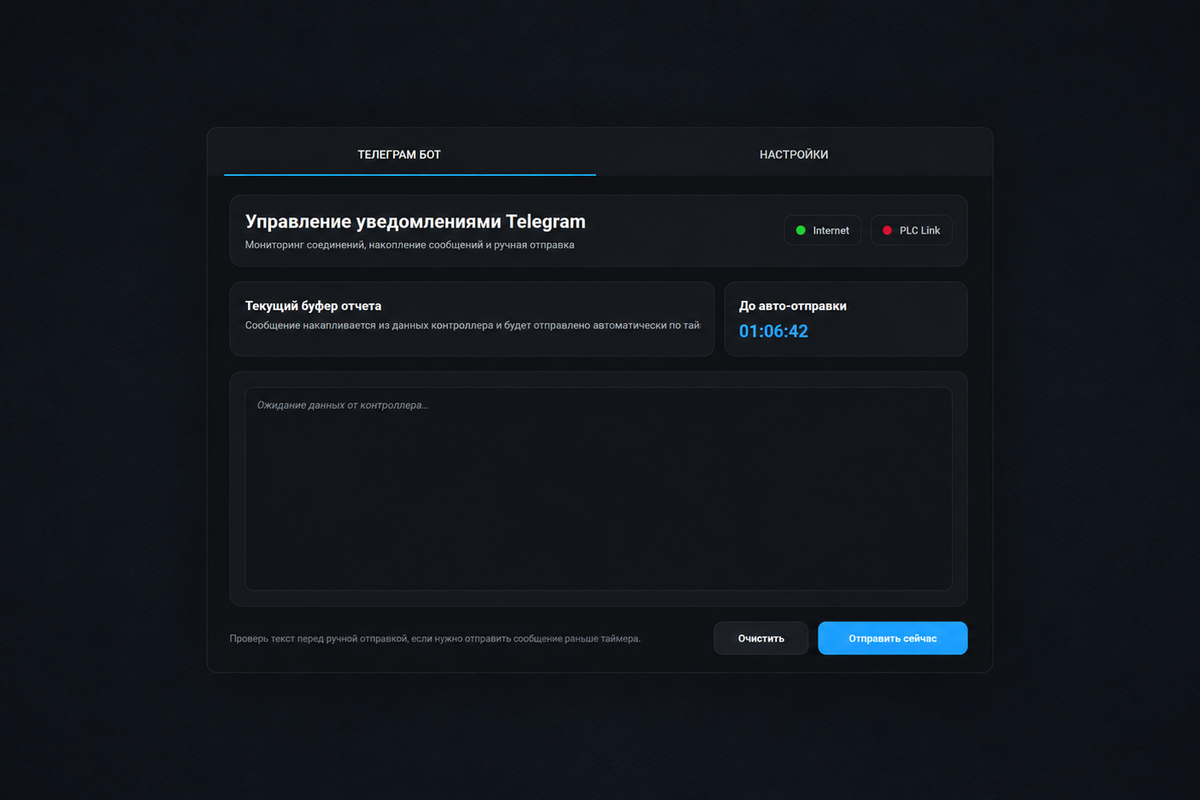This screenshot has width=1200, height=800.
Task: Clear the buffer with Очистить button
Action: (761, 638)
